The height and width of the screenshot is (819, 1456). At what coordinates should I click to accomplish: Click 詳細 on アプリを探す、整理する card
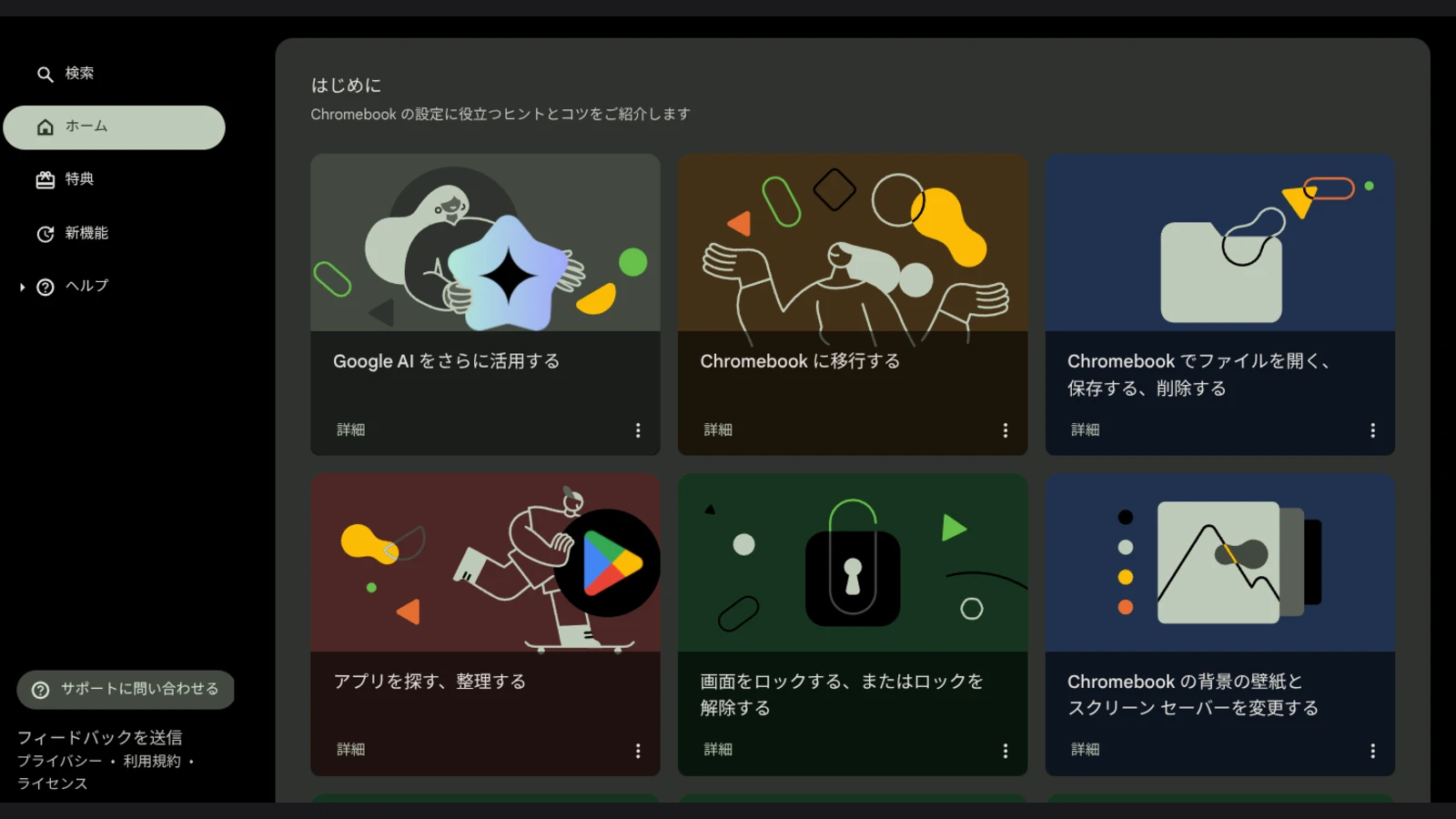point(350,749)
